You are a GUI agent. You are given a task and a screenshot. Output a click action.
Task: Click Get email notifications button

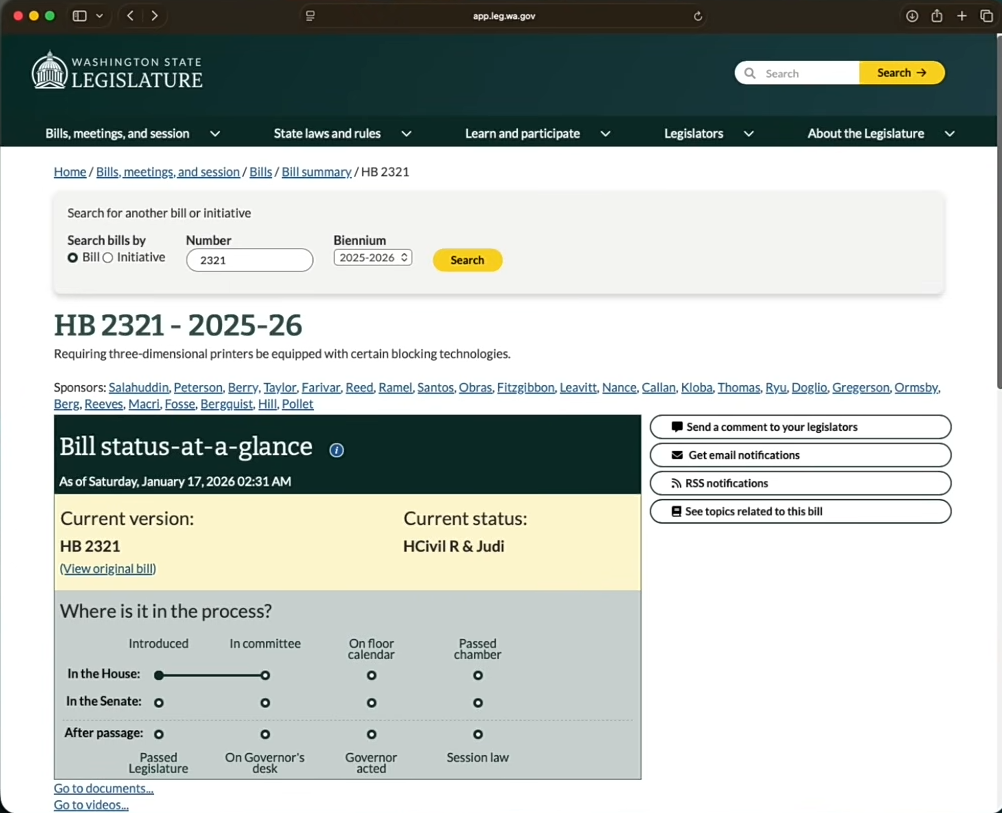800,455
